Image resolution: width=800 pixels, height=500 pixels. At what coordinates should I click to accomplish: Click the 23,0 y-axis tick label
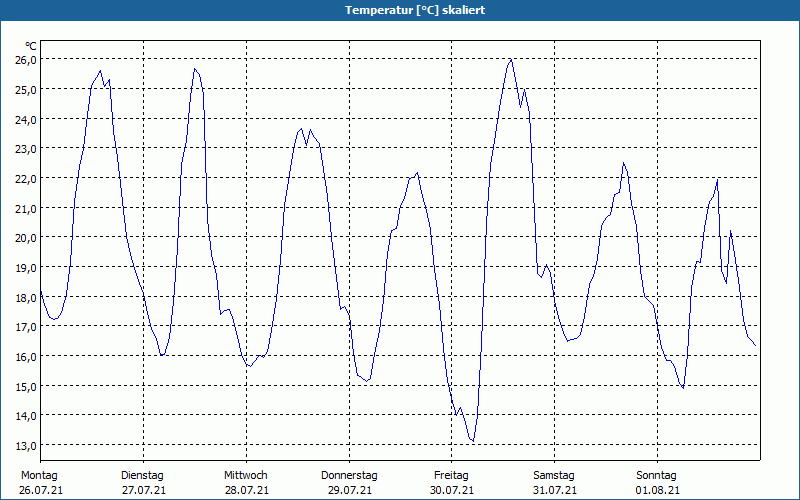click(26, 148)
